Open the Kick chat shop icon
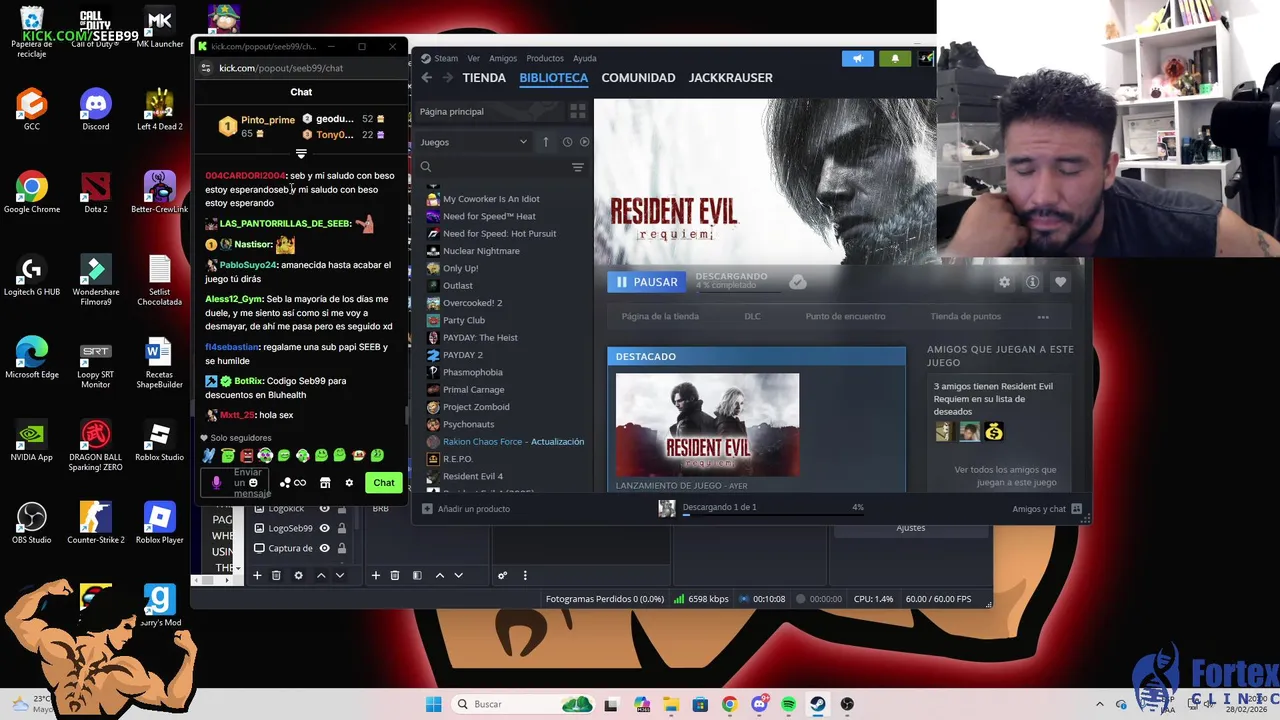The image size is (1280, 720). 325,483
